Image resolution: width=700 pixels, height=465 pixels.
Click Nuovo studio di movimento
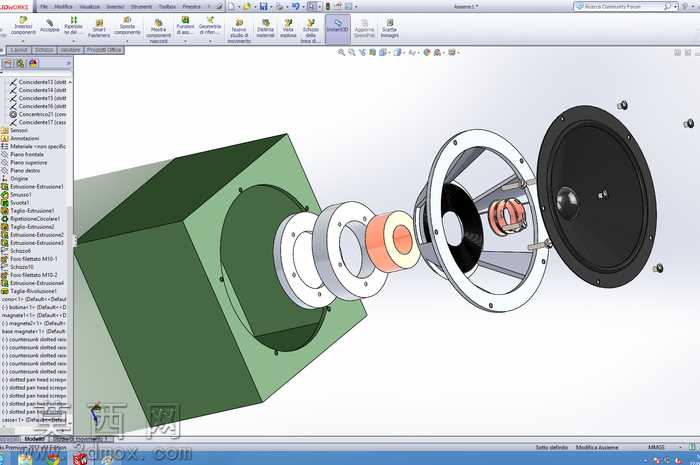[239, 31]
